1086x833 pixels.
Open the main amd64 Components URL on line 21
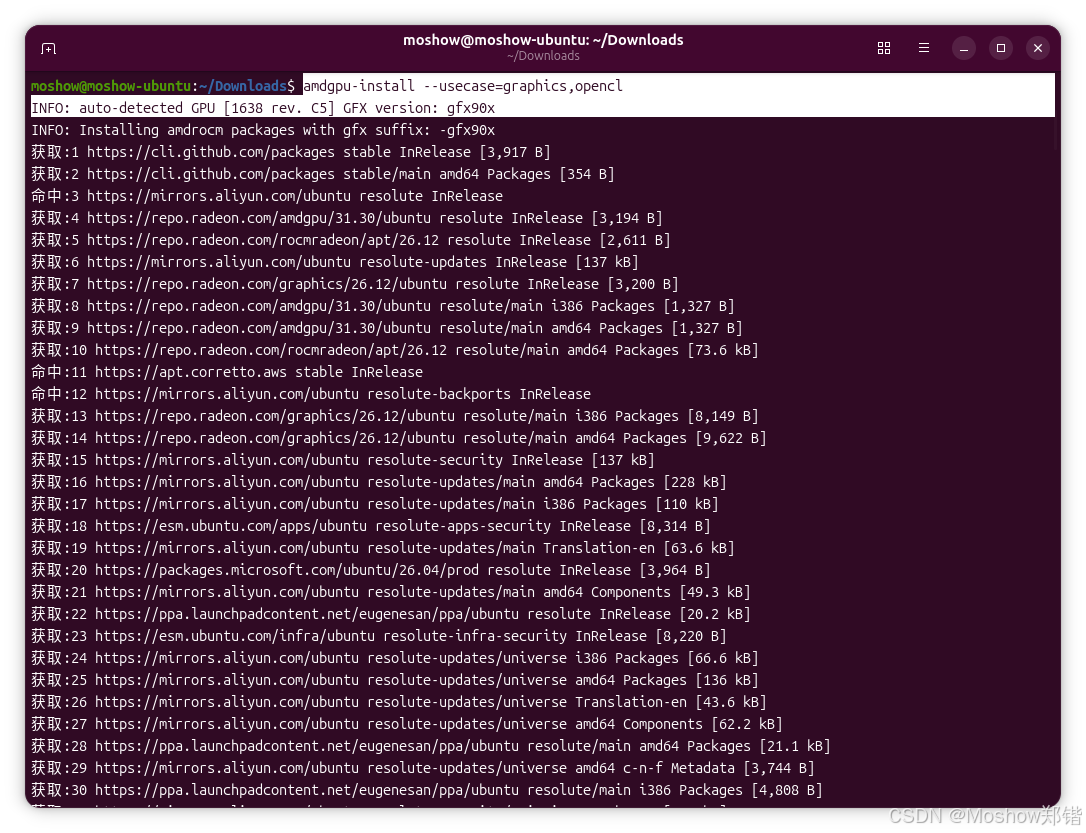(x=227, y=593)
